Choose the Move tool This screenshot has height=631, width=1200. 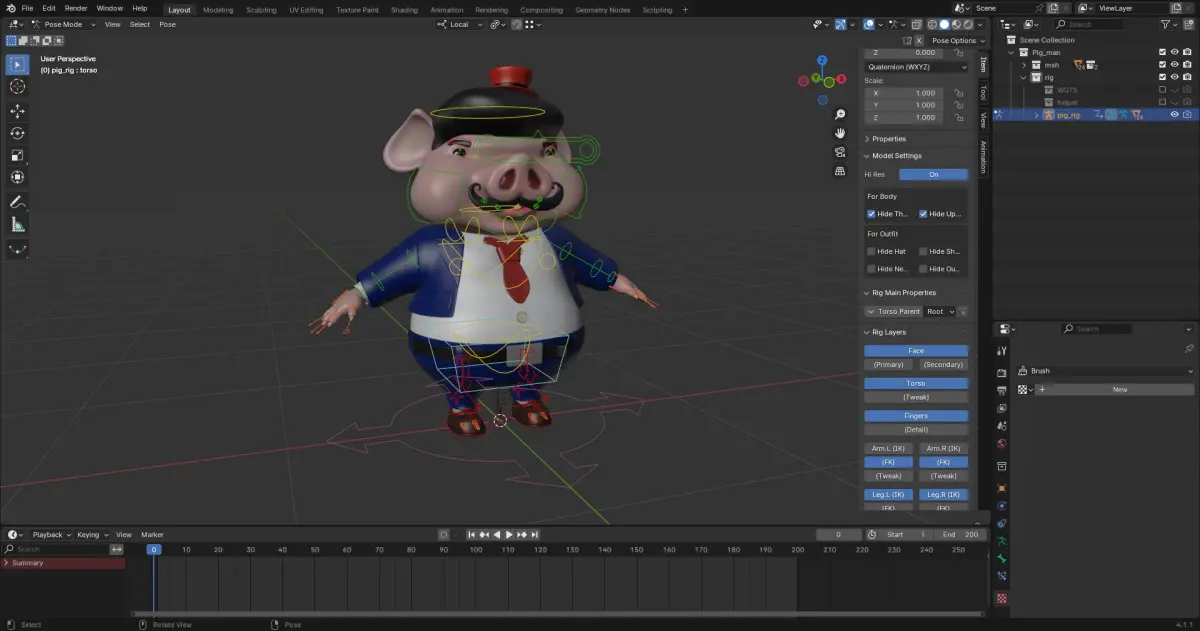(17, 111)
